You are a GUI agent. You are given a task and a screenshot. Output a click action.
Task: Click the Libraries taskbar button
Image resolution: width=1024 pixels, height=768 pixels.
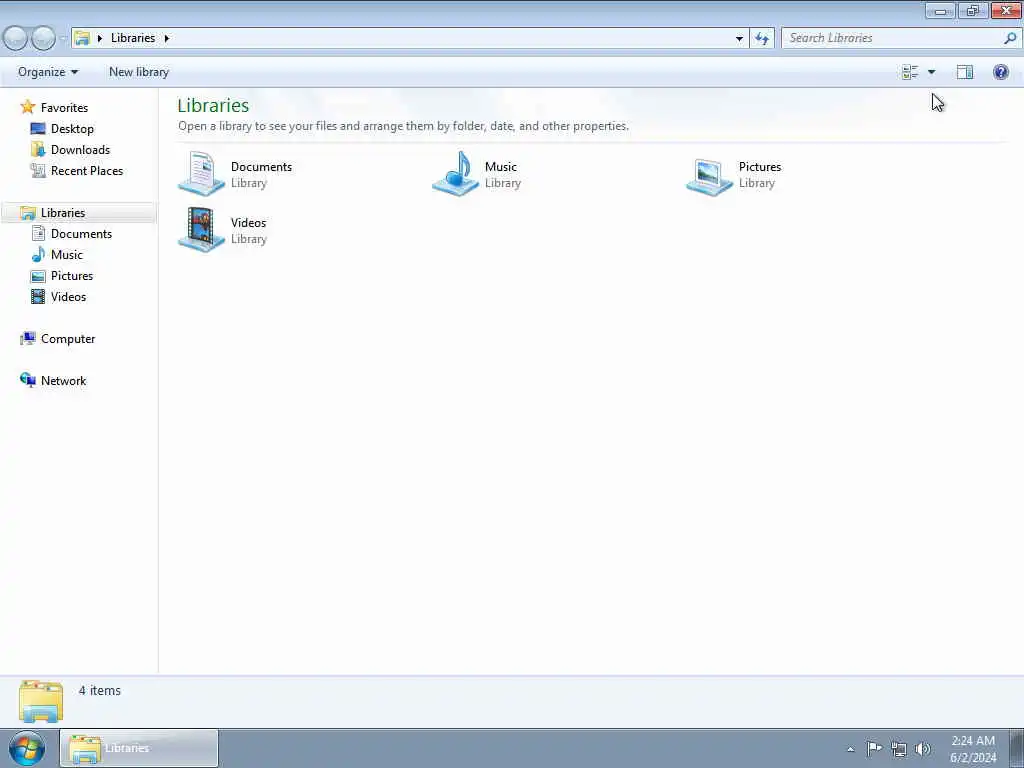[x=139, y=748]
